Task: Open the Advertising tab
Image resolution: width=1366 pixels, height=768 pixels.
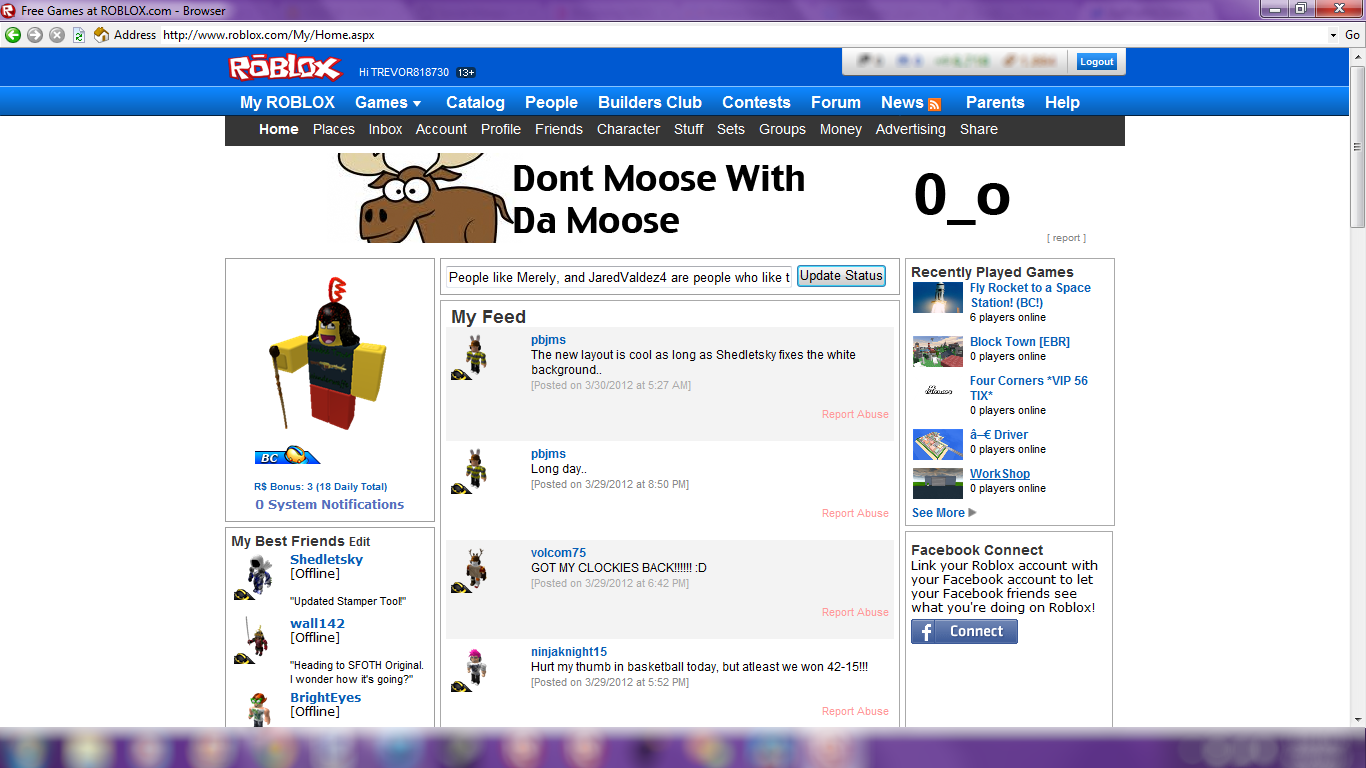Action: click(x=910, y=129)
